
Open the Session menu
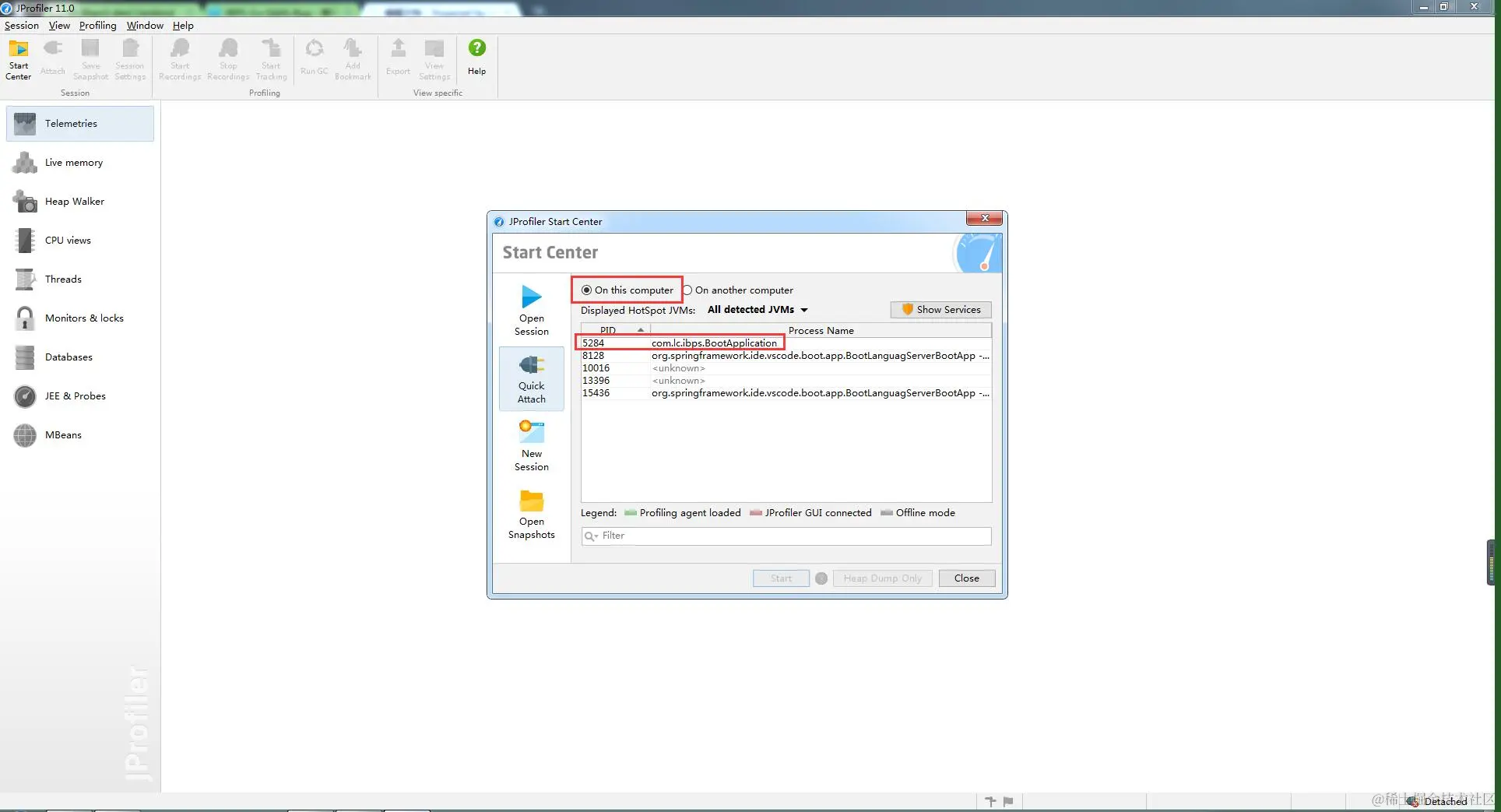(x=22, y=25)
